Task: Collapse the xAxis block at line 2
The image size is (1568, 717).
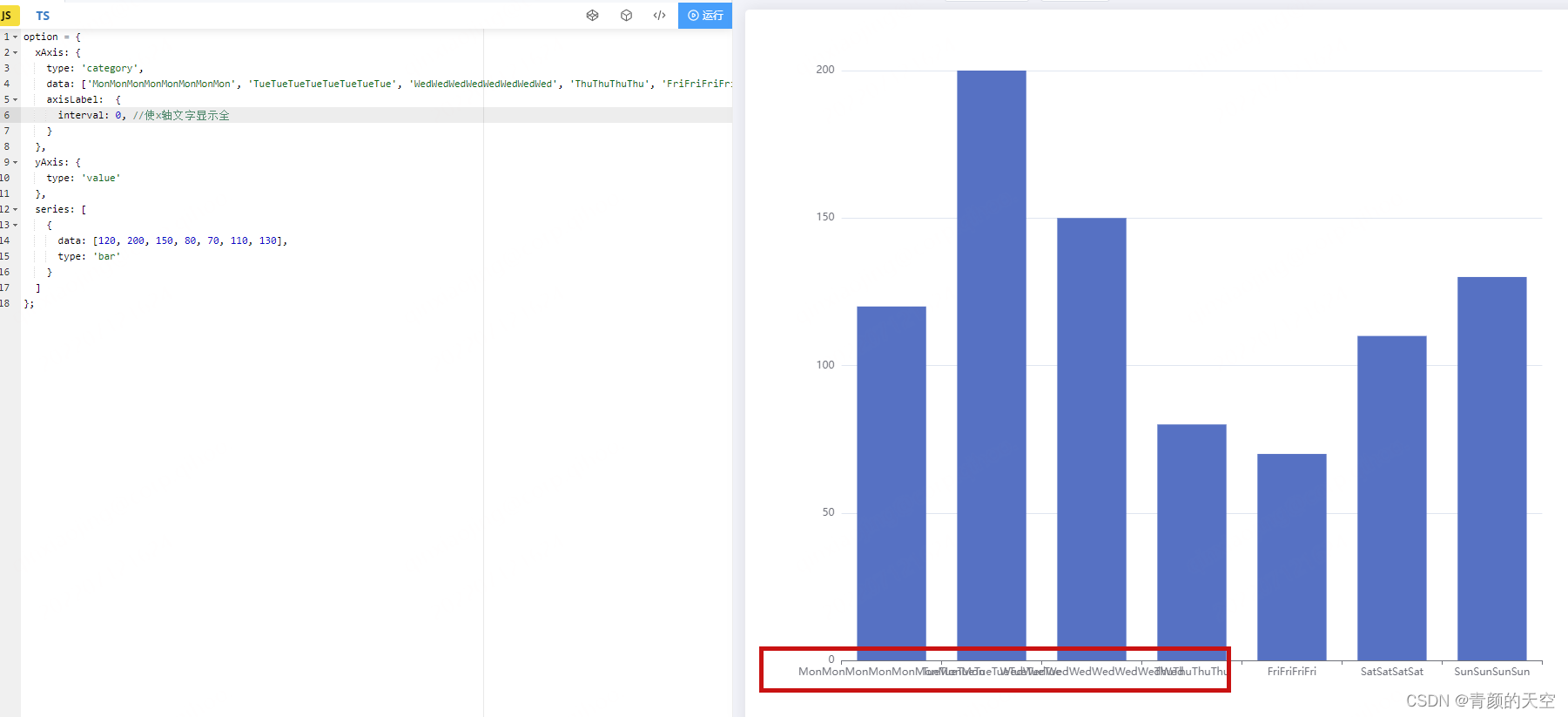Action: coord(15,52)
